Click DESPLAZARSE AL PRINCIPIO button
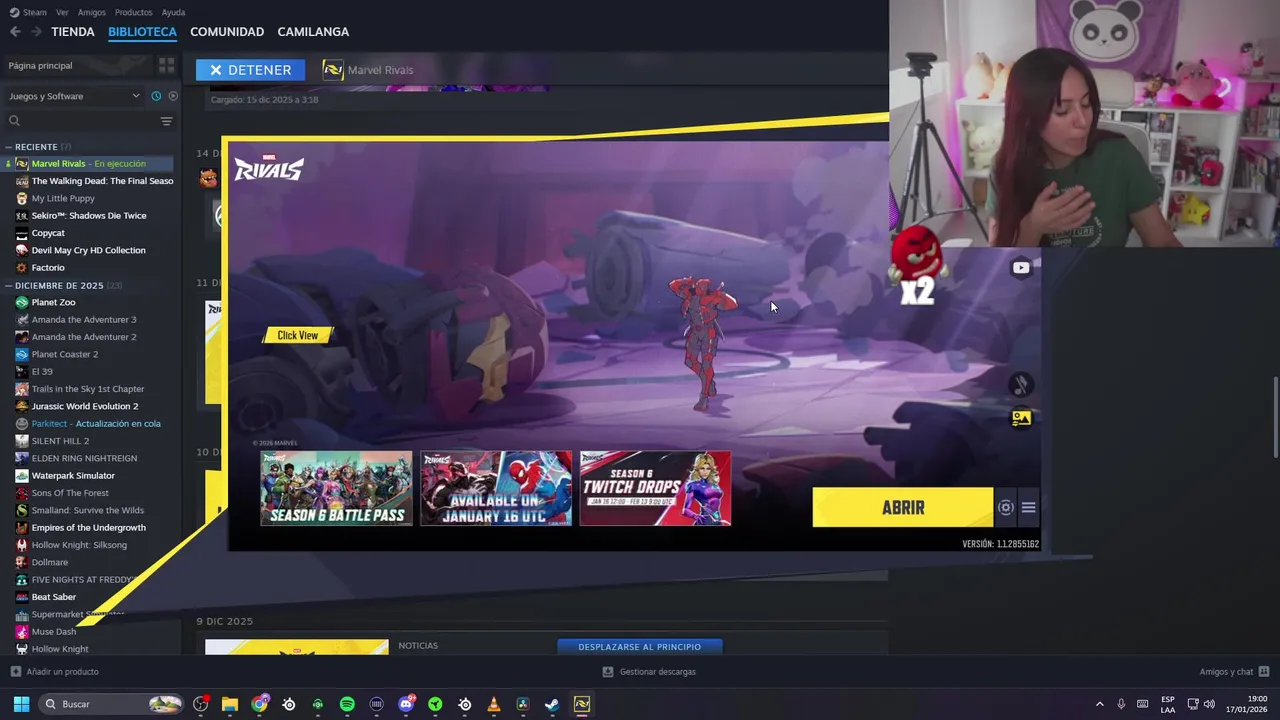 [x=640, y=647]
